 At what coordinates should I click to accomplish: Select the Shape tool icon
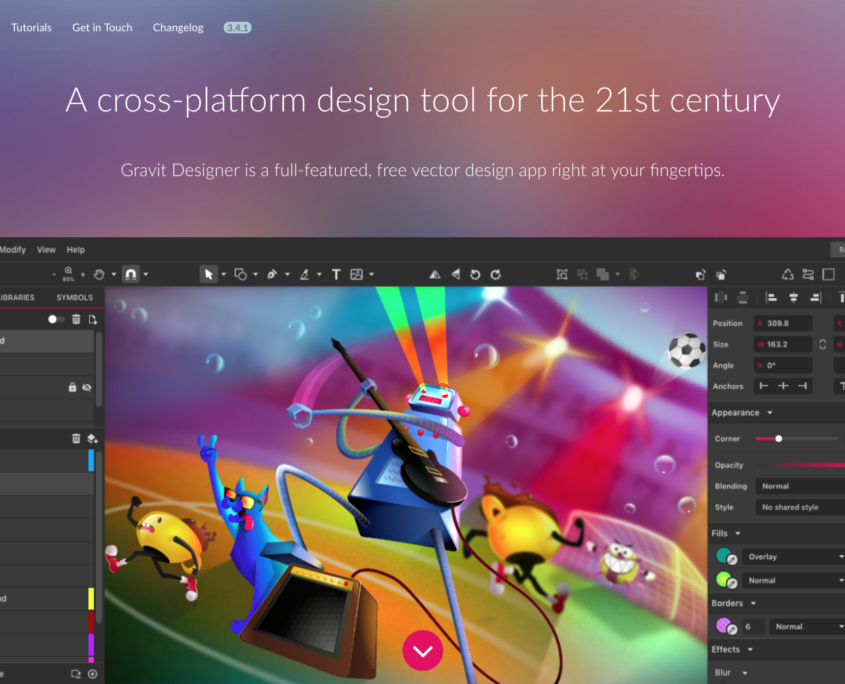(x=240, y=274)
